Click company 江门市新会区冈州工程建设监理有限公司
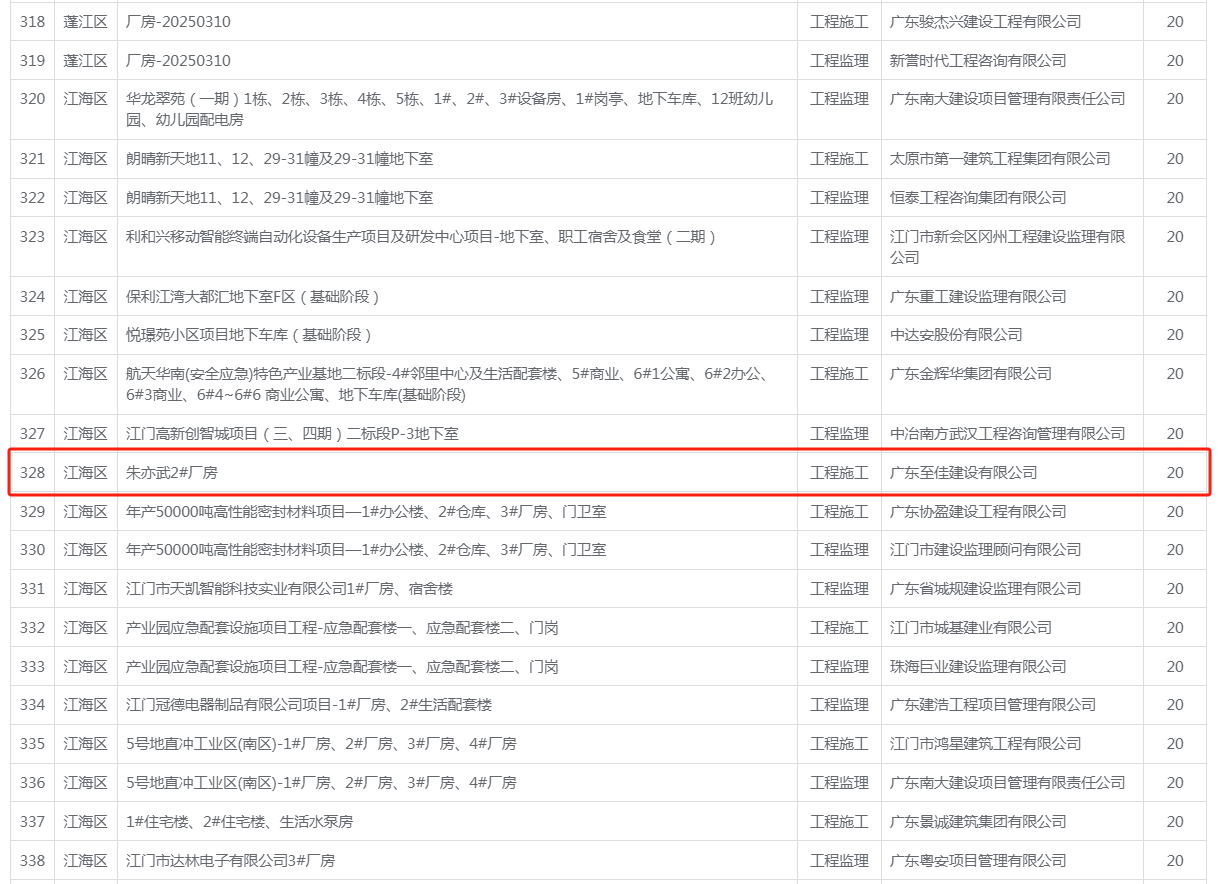This screenshot has height=884, width=1218. point(1007,247)
